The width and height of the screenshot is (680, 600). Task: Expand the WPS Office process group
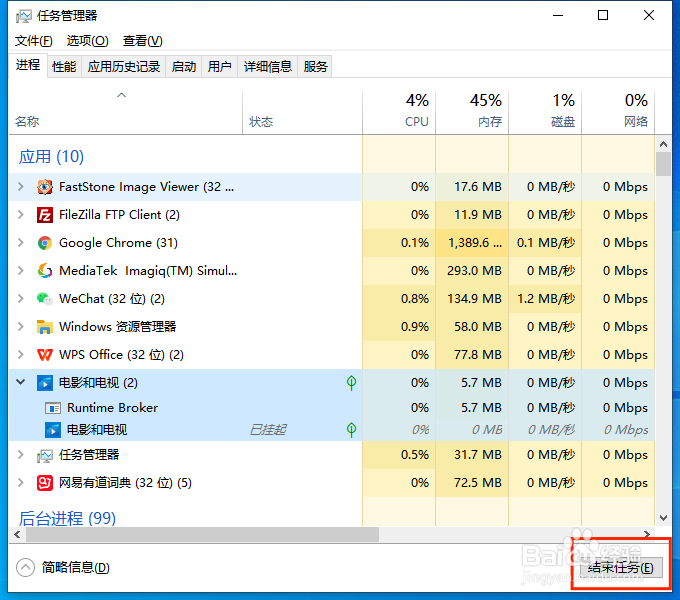(x=20, y=355)
